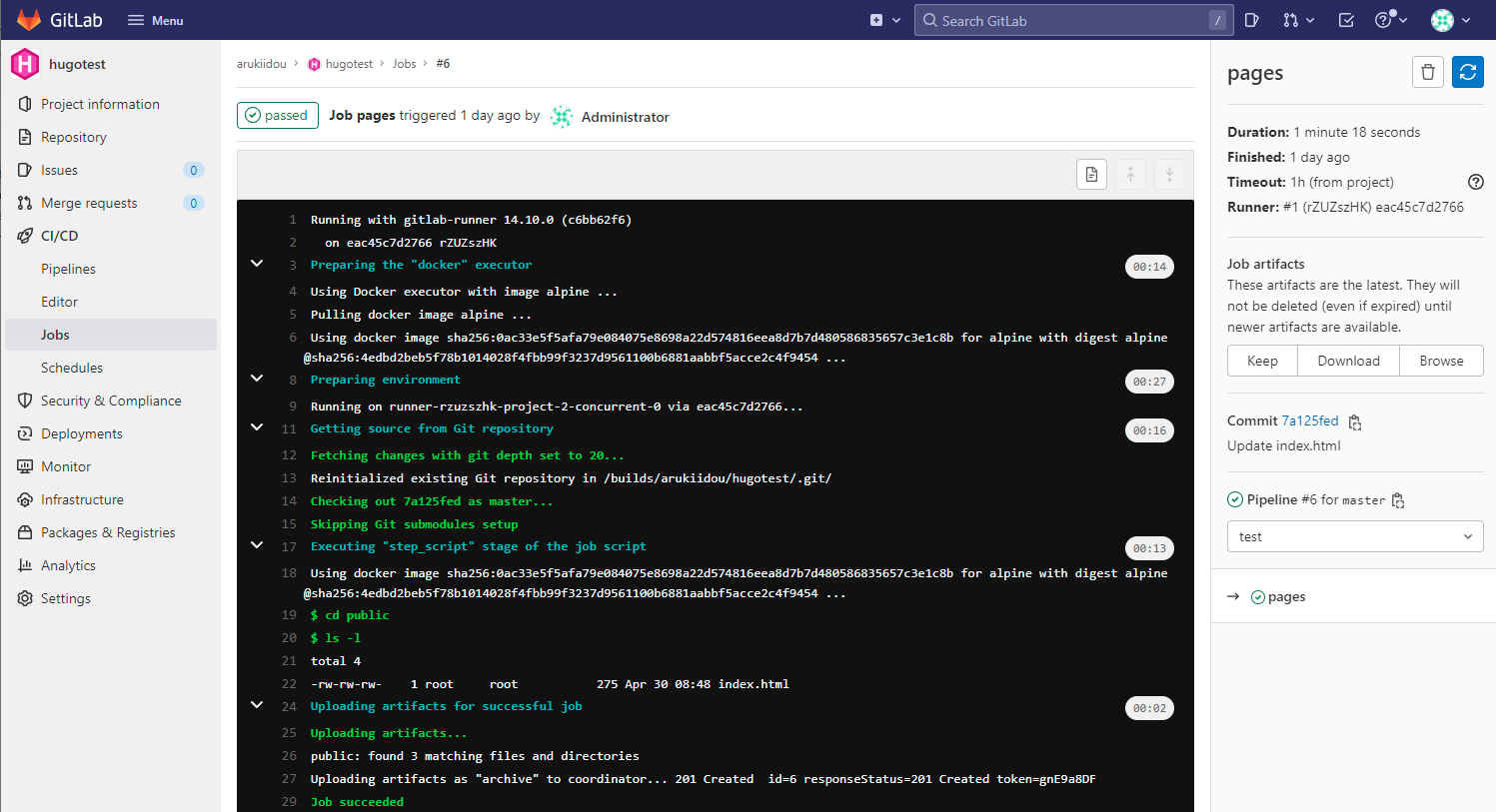Collapse the "Preparing the docker executor" section
Image resolution: width=1496 pixels, height=812 pixels.
click(x=257, y=263)
